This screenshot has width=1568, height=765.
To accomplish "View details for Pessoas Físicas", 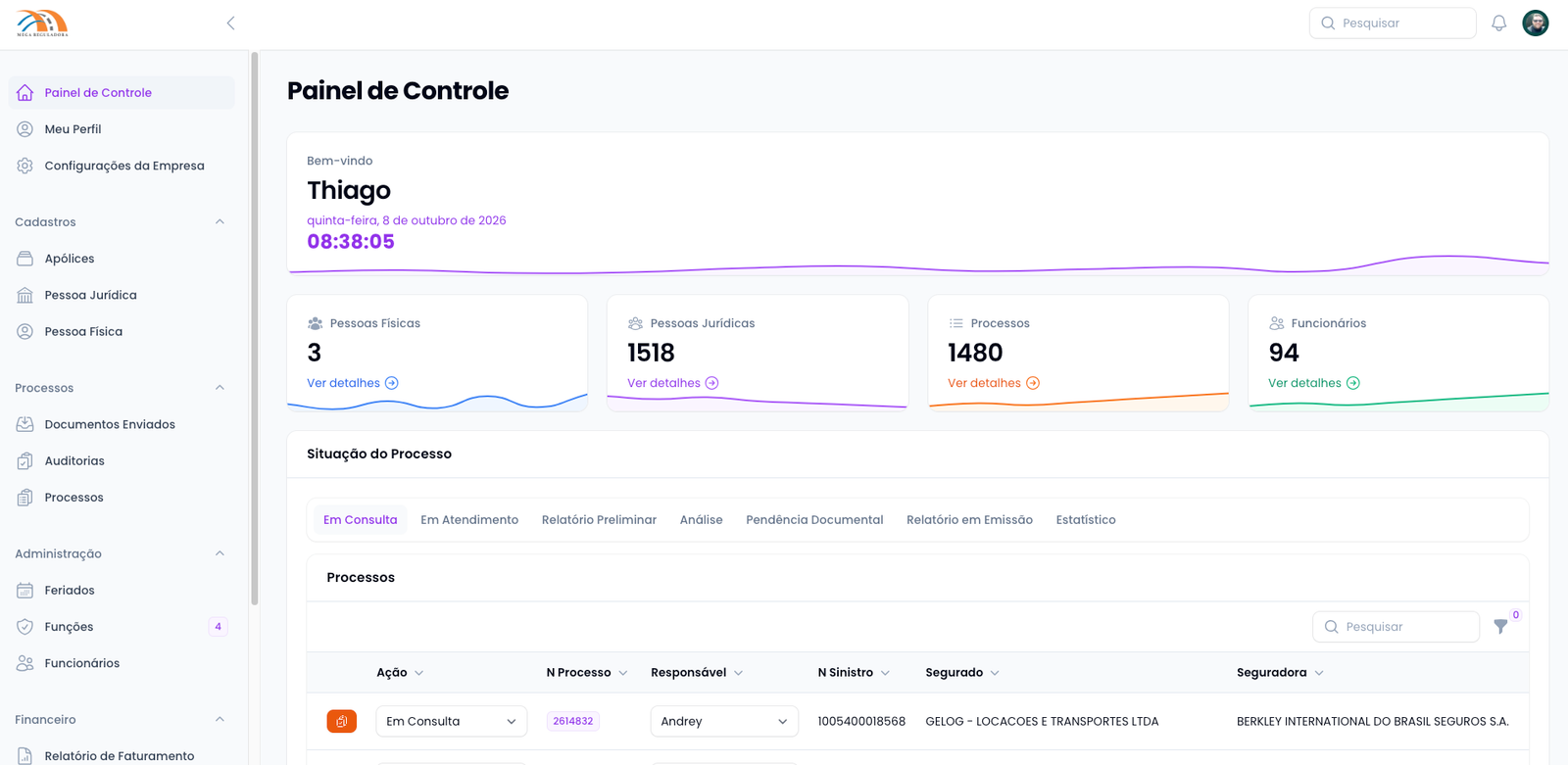I will point(353,383).
